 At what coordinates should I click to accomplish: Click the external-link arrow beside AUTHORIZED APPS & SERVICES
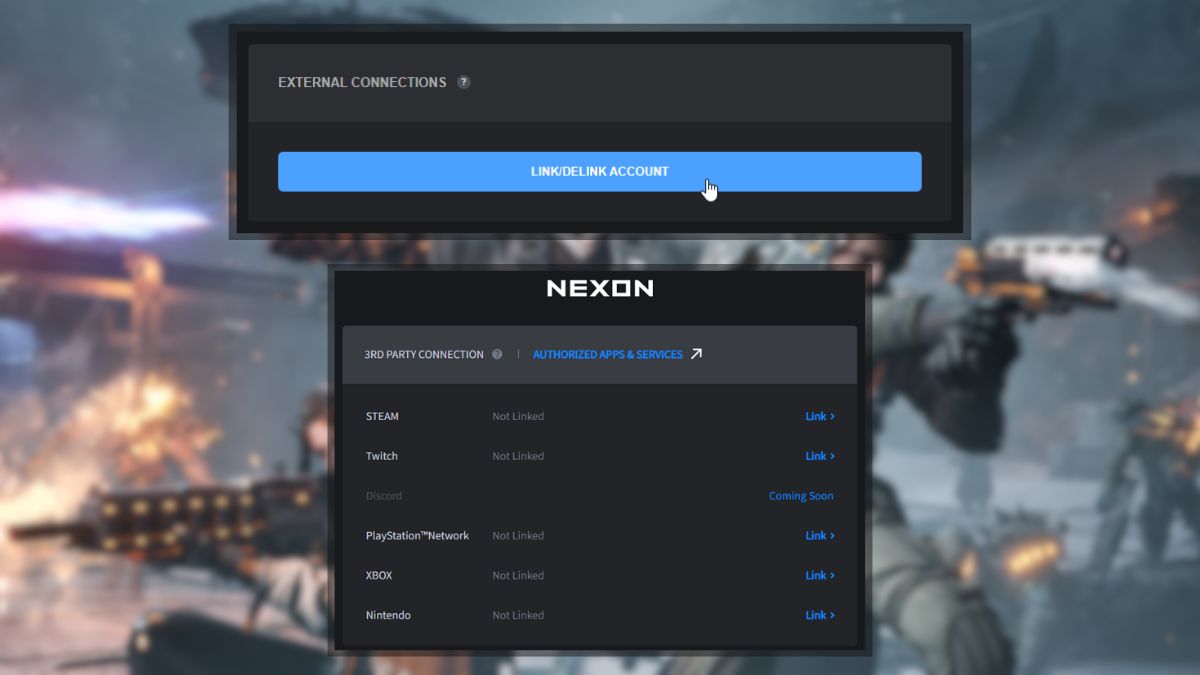(697, 353)
